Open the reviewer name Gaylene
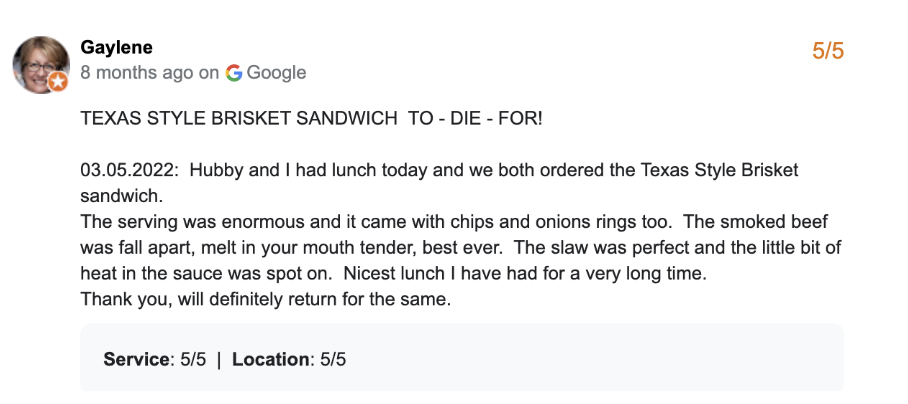Screen dimensions: 908x404 click(116, 48)
